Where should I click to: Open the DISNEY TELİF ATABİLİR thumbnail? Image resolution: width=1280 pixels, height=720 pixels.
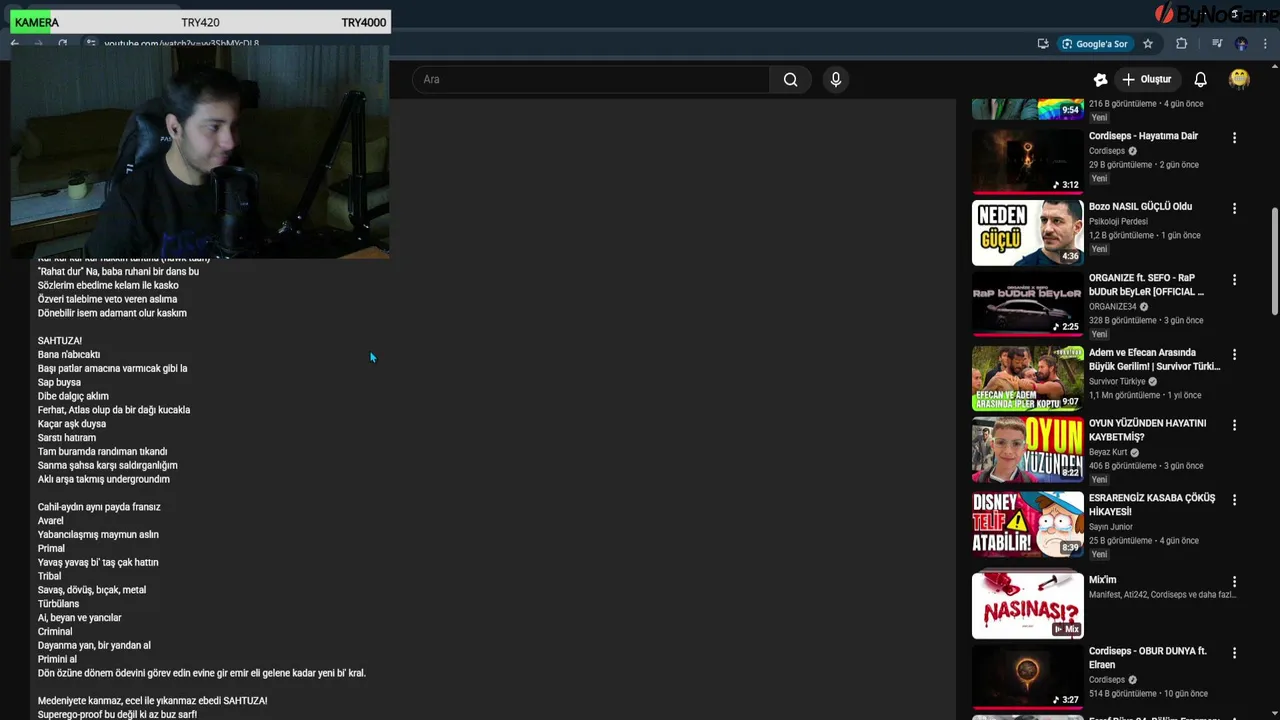1027,524
